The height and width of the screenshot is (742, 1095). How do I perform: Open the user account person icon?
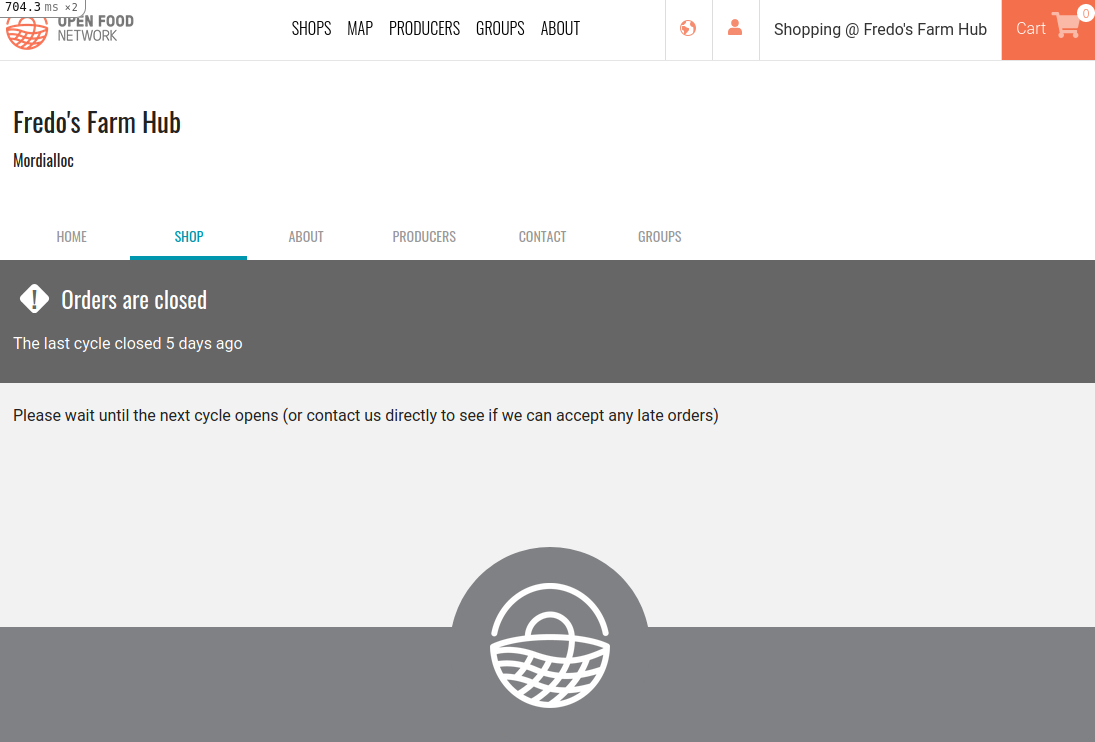click(735, 27)
